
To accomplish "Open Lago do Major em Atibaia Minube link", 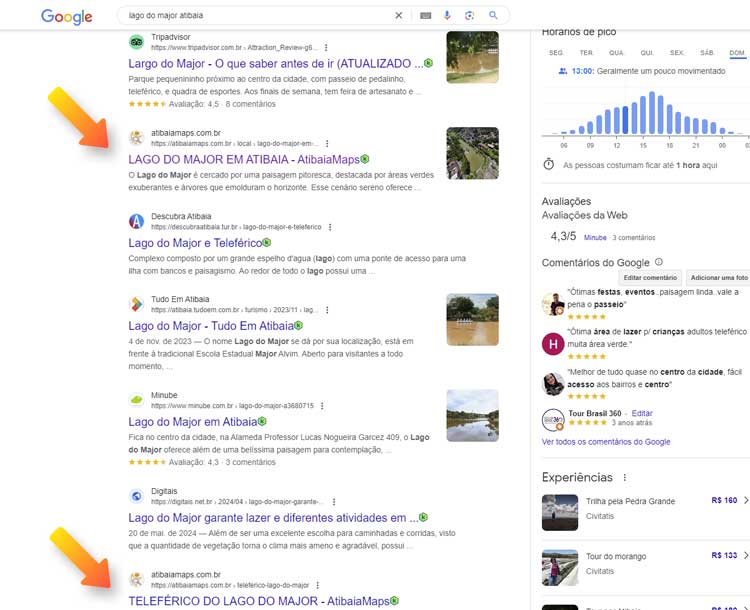I will (x=193, y=421).
